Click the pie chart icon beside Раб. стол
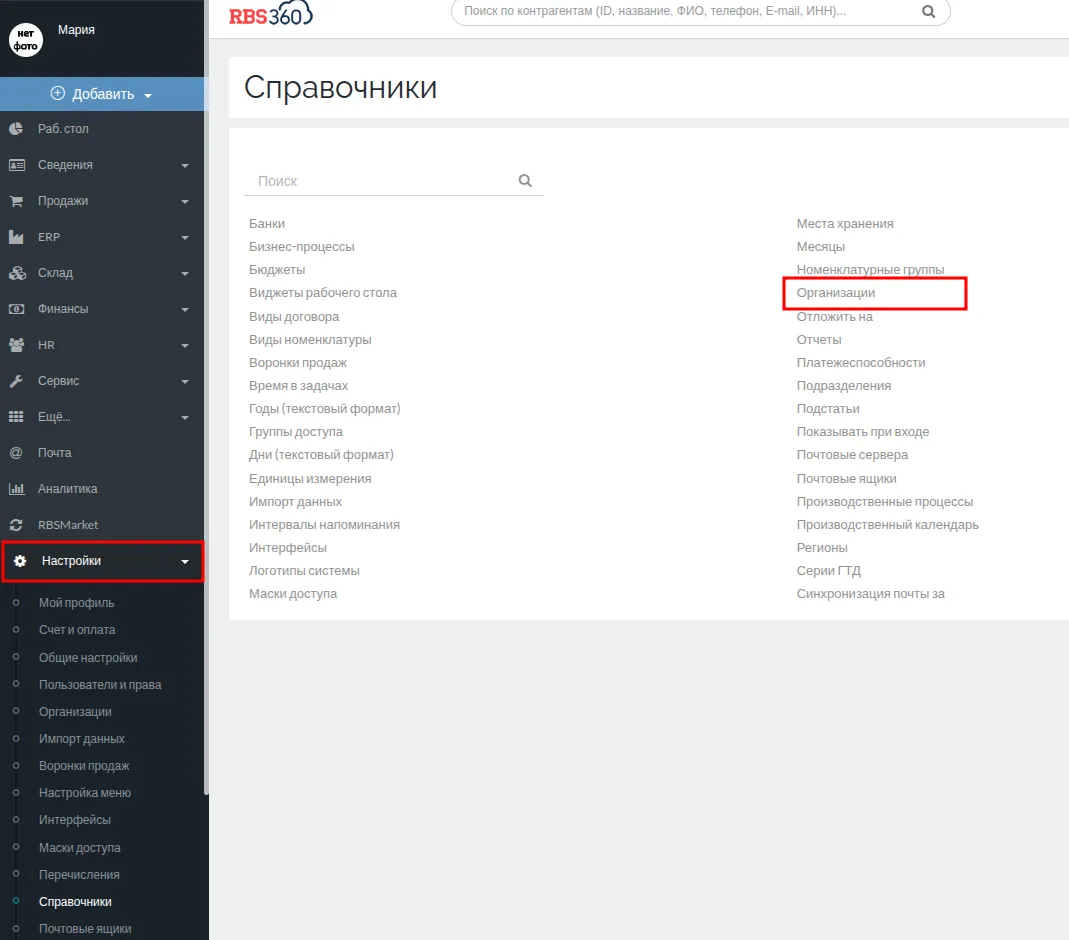Viewport: 1069px width, 940px height. click(16, 129)
